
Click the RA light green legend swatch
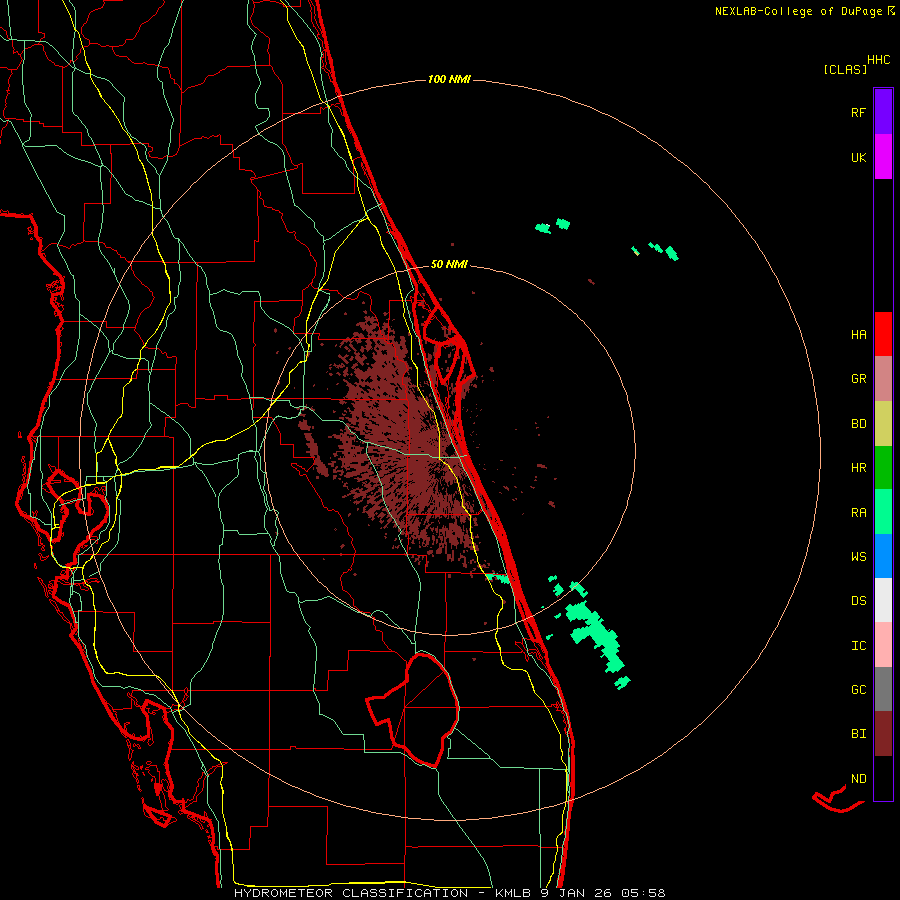(x=883, y=512)
